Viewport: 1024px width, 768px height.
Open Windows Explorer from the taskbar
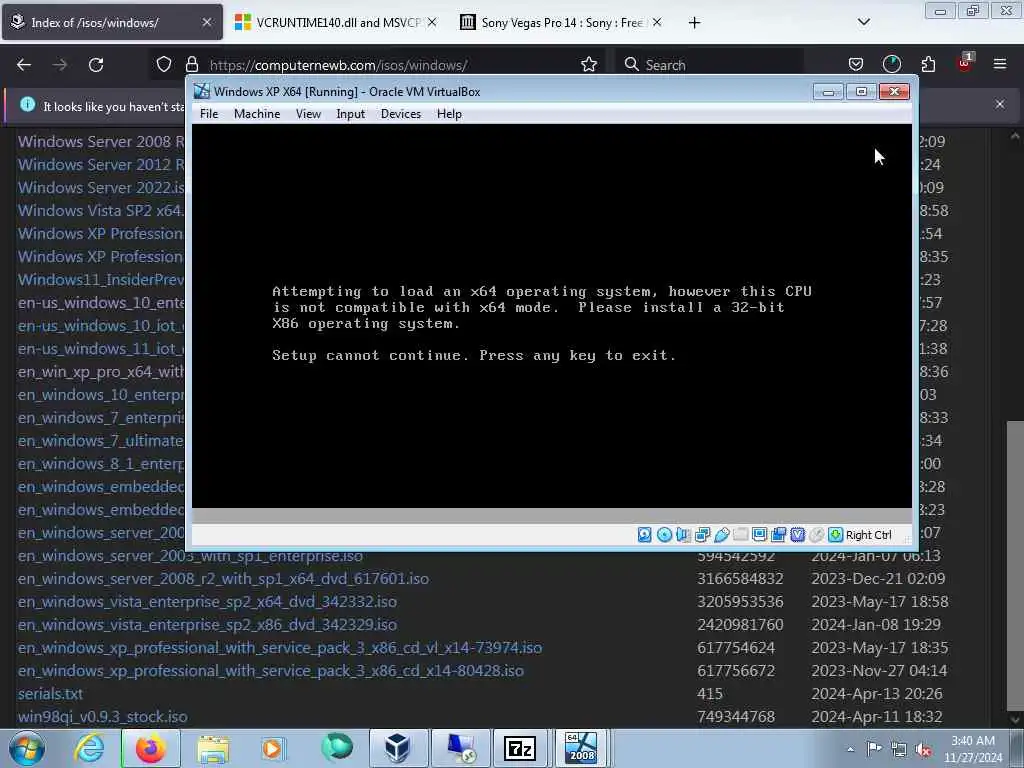tap(213, 748)
